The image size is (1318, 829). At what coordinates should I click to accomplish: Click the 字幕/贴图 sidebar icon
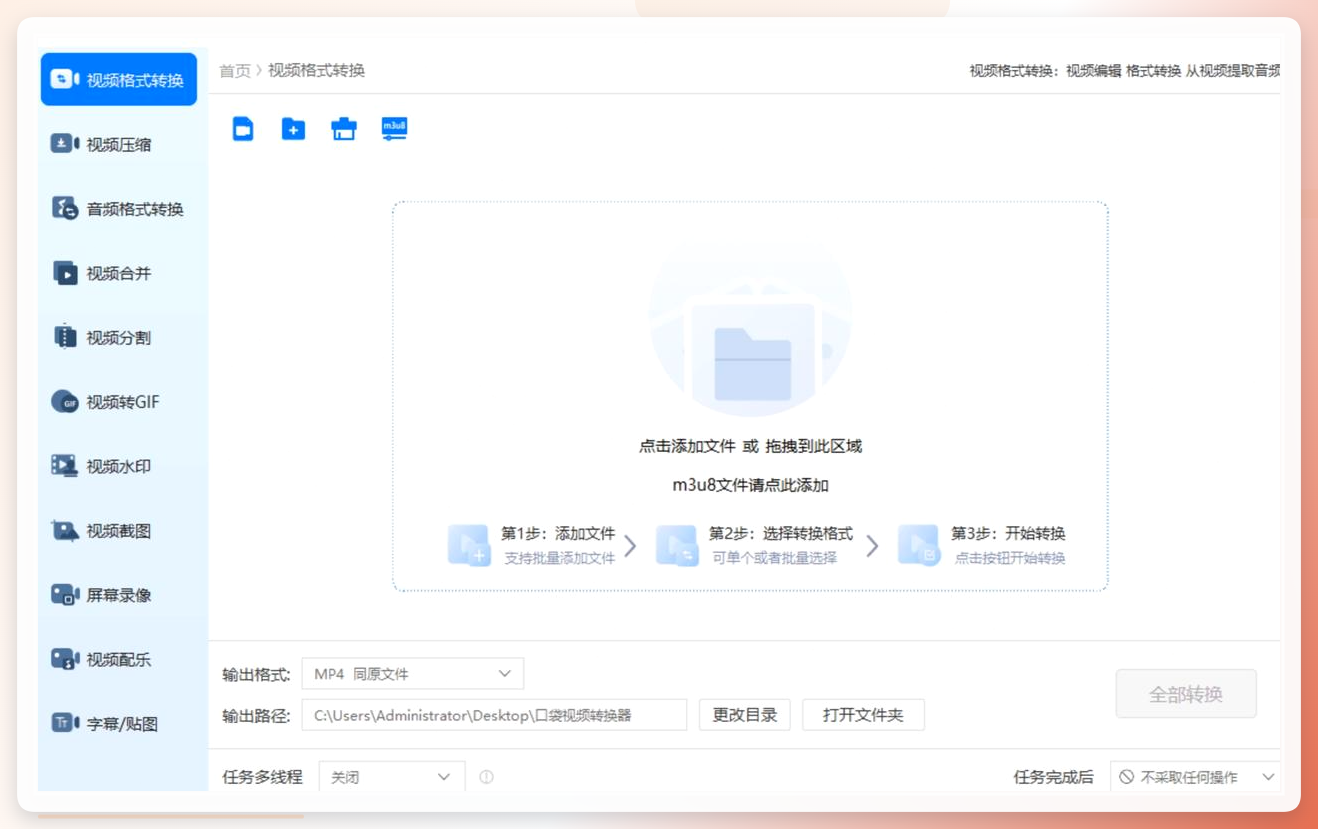point(65,723)
